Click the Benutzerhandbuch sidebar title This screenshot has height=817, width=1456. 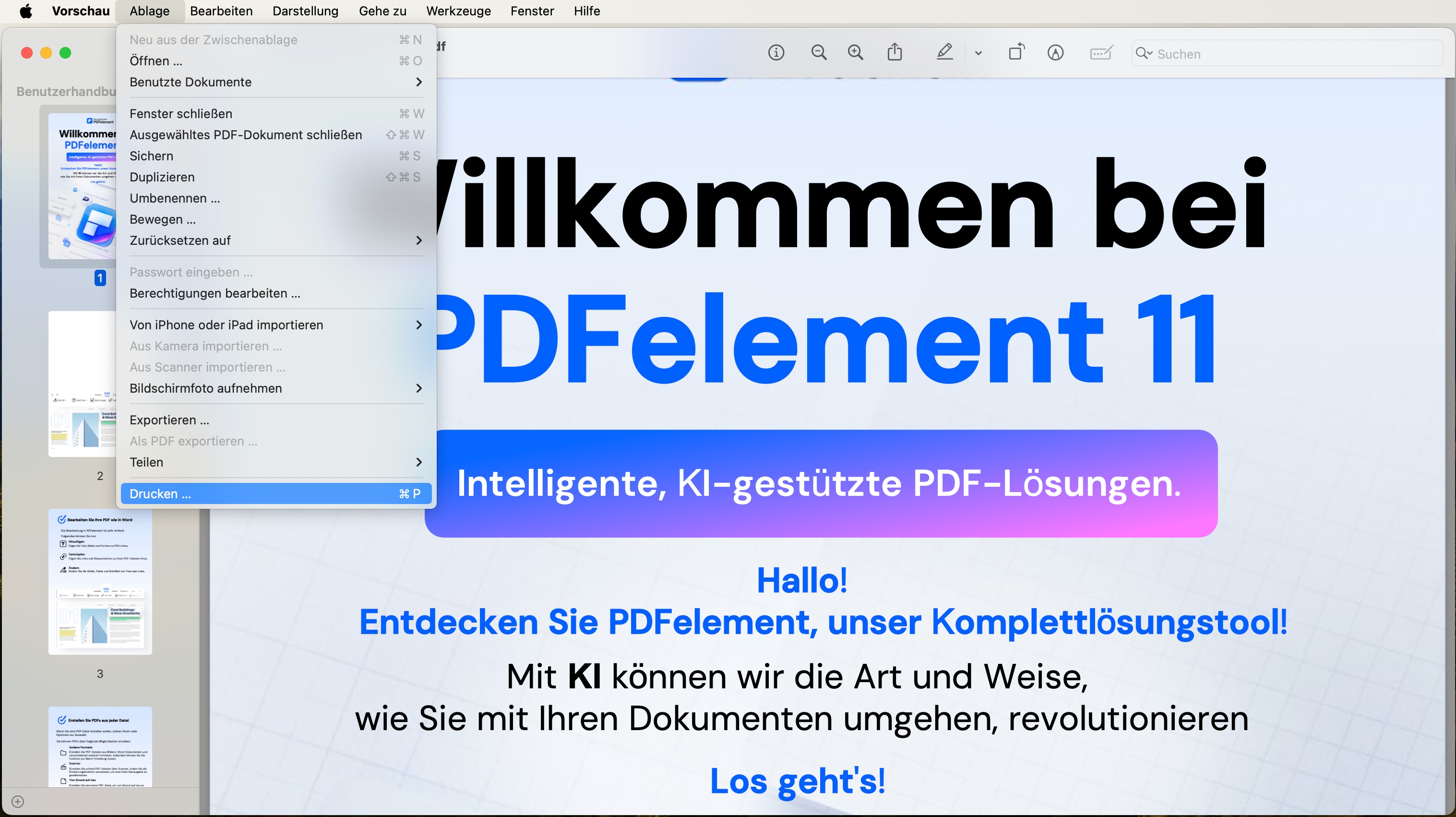tap(66, 92)
